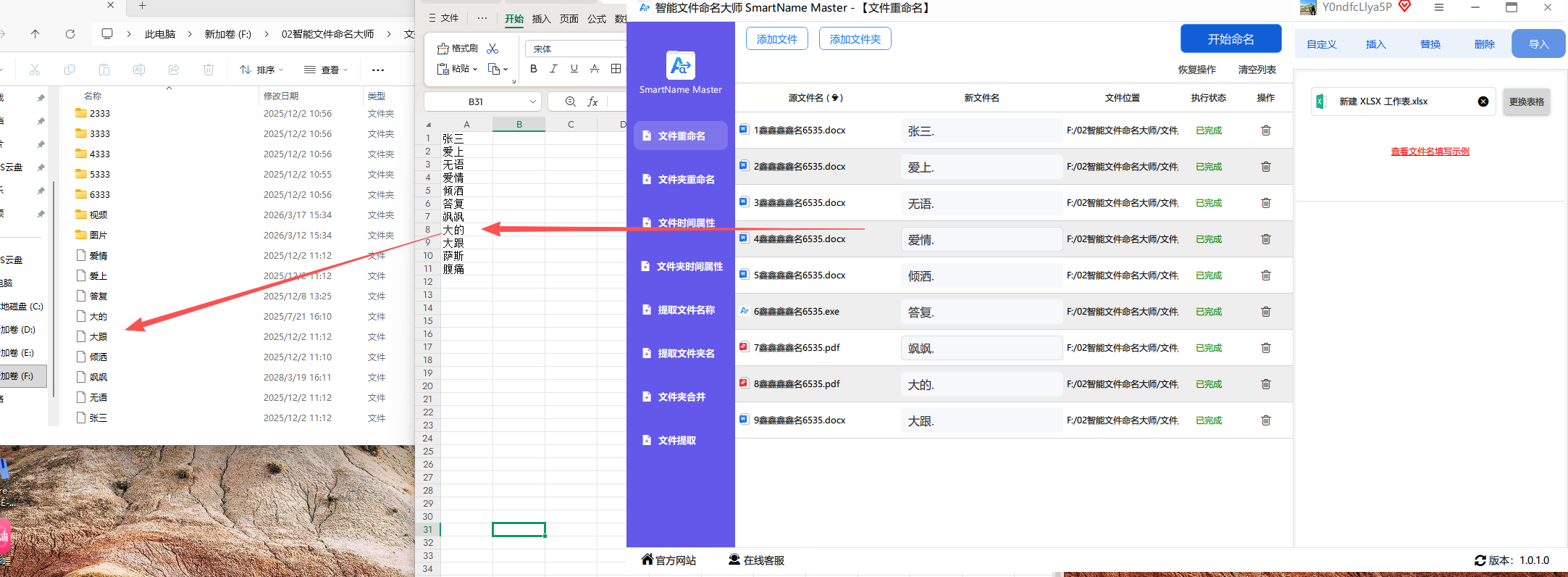Viewport: 1568px width, 577px height.
Task: Expand the B31 cell name box dropdown
Action: click(532, 101)
